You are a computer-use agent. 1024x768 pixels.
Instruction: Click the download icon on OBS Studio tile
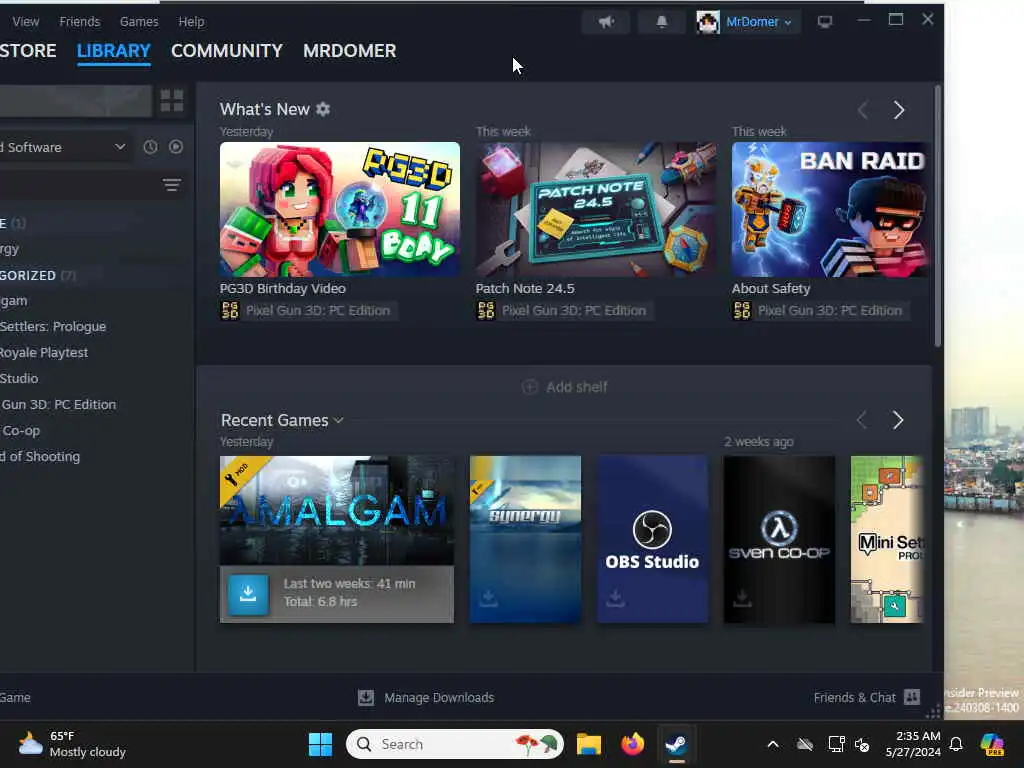pyautogui.click(x=615, y=598)
